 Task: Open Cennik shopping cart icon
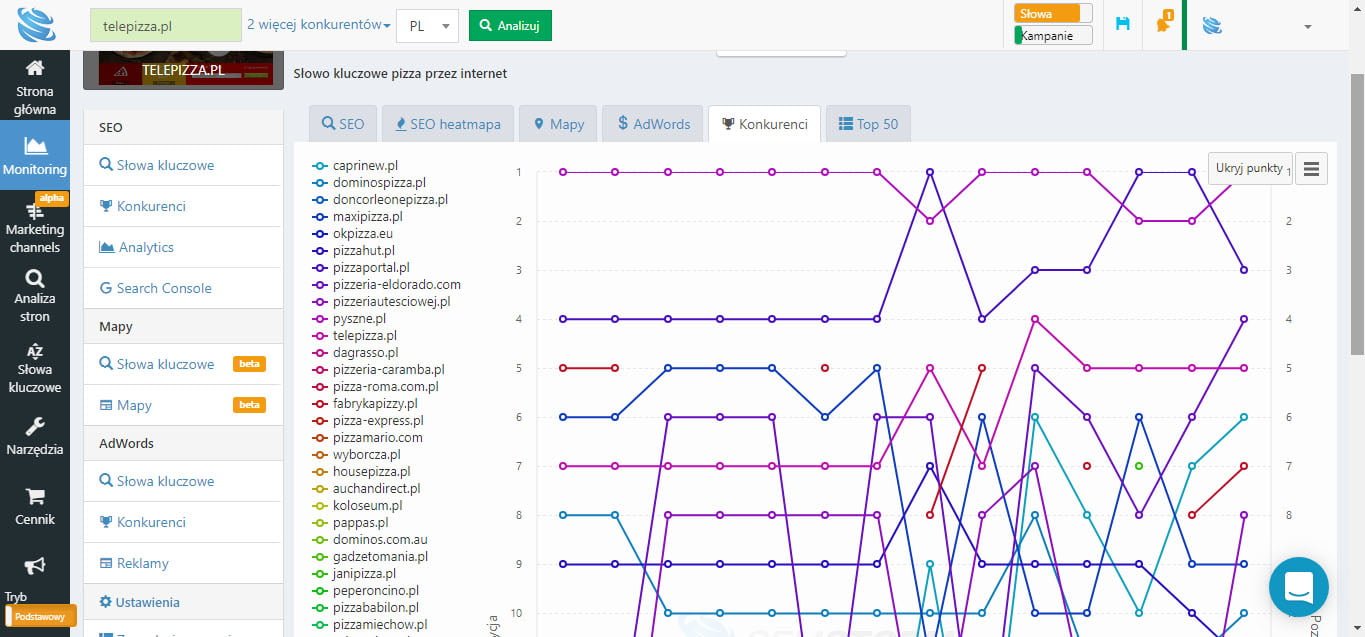(35, 506)
